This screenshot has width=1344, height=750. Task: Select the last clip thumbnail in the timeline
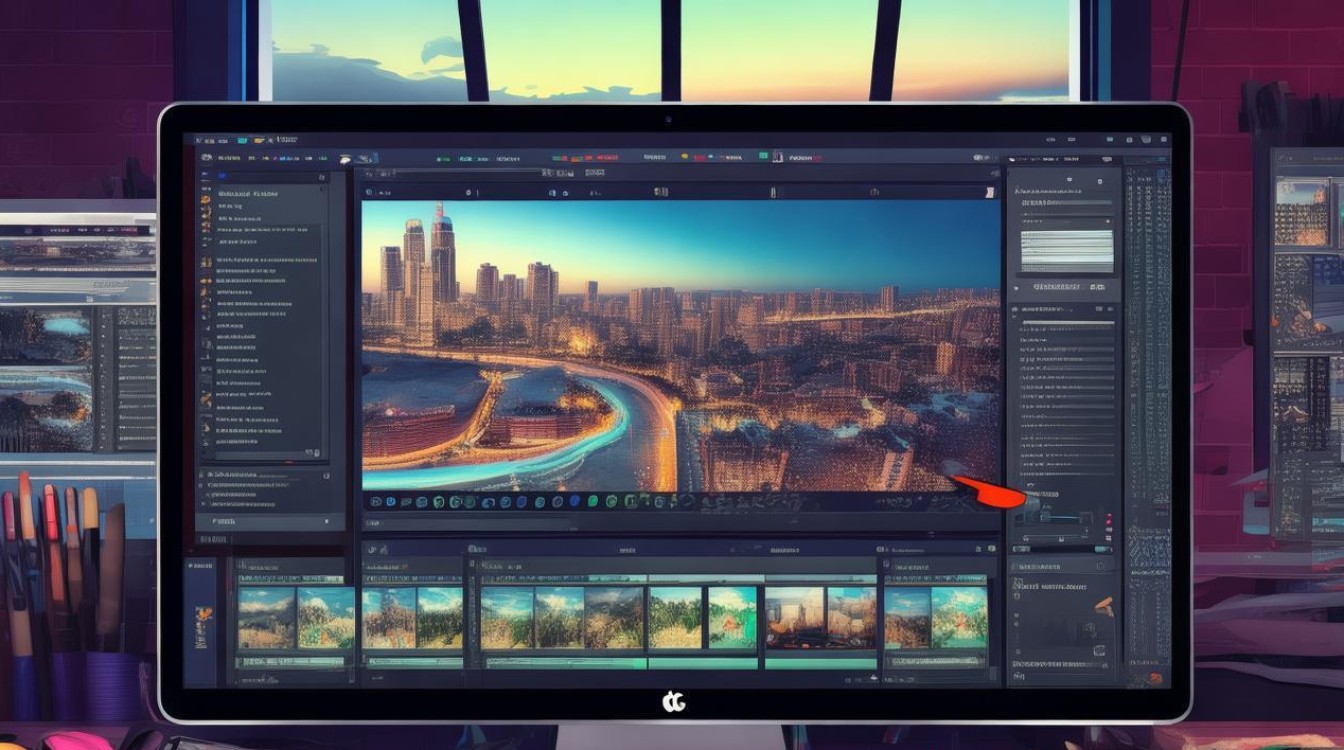(959, 617)
